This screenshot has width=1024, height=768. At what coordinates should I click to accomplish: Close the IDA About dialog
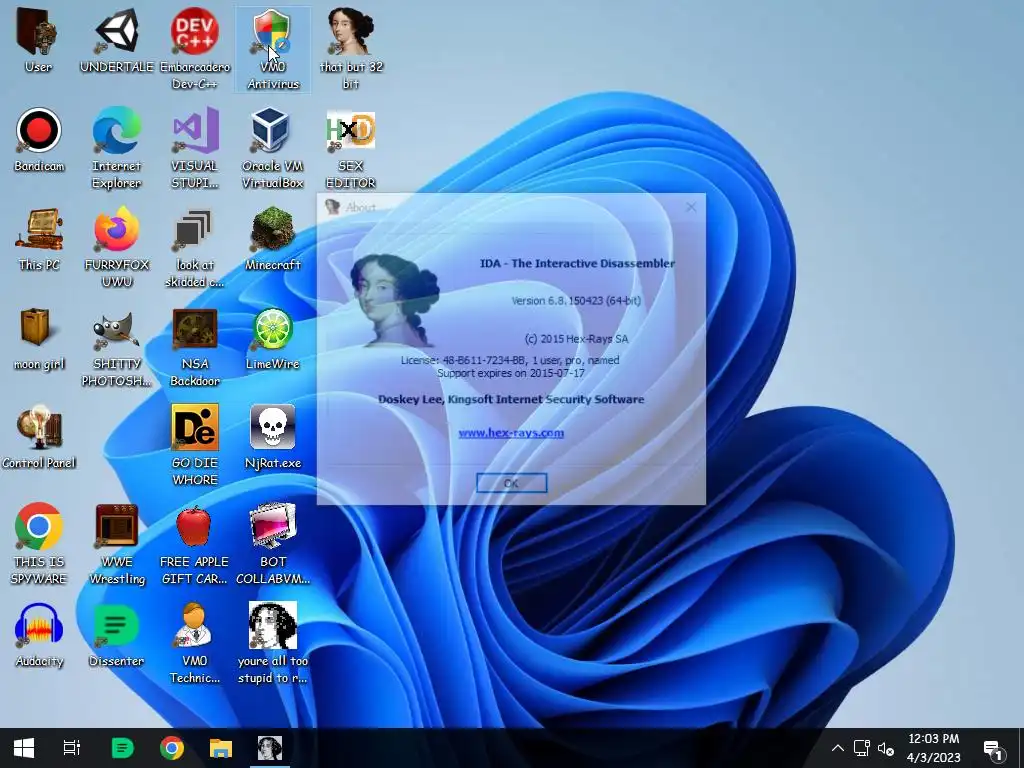click(691, 207)
